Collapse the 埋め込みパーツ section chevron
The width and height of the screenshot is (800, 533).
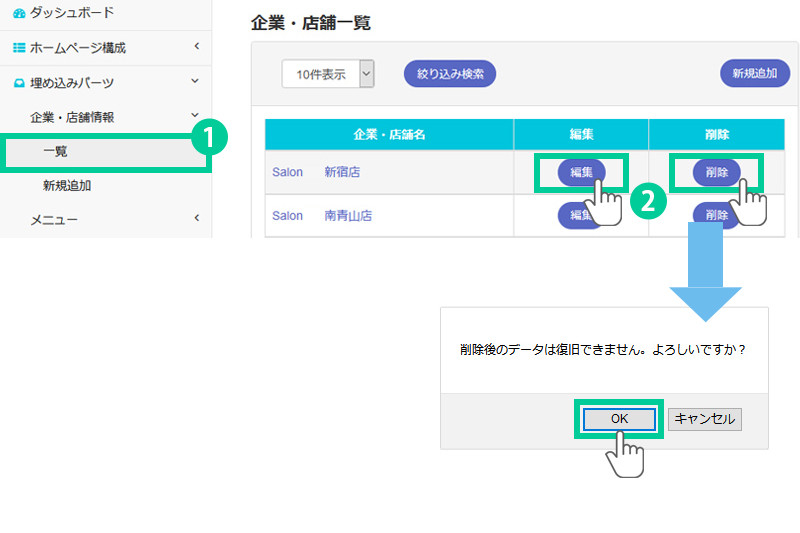[197, 83]
